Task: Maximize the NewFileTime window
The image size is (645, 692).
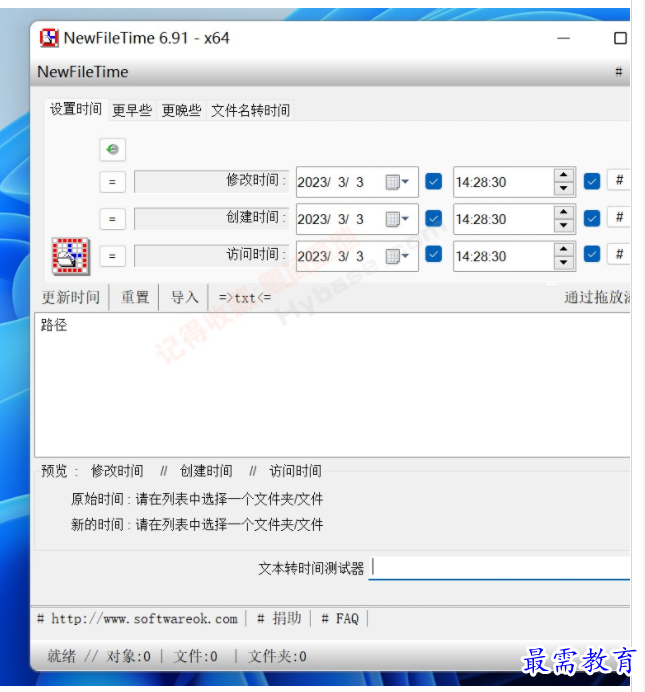Action: 620,38
